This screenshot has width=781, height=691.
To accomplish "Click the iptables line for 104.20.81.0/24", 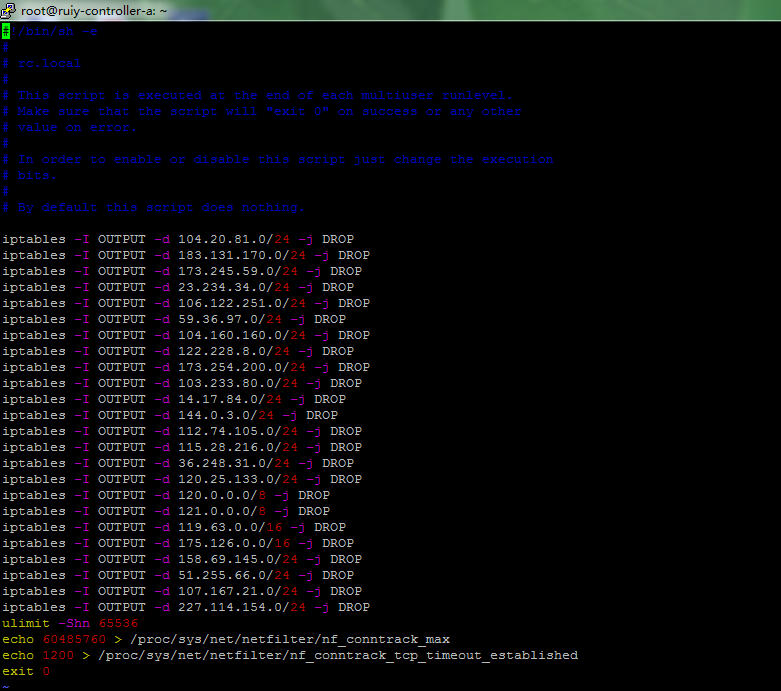I will pos(178,239).
